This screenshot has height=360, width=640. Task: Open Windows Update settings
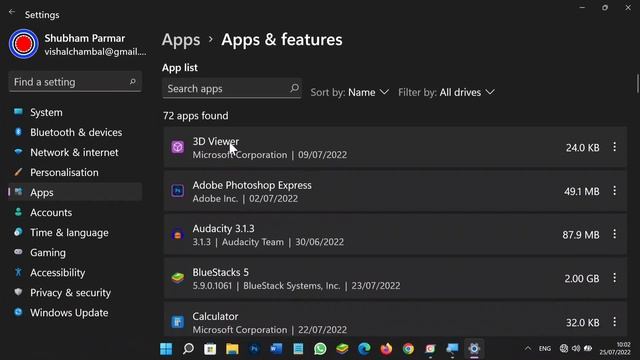75,312
